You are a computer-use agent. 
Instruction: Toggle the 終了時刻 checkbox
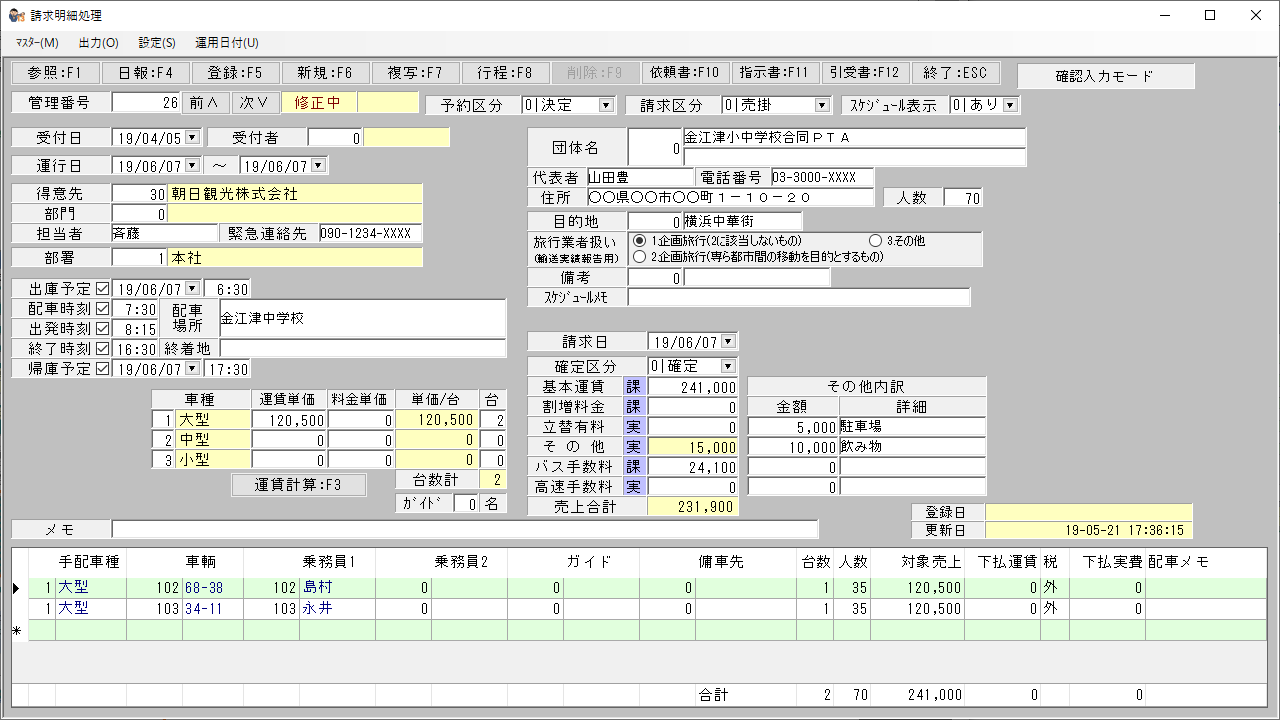click(x=102, y=349)
